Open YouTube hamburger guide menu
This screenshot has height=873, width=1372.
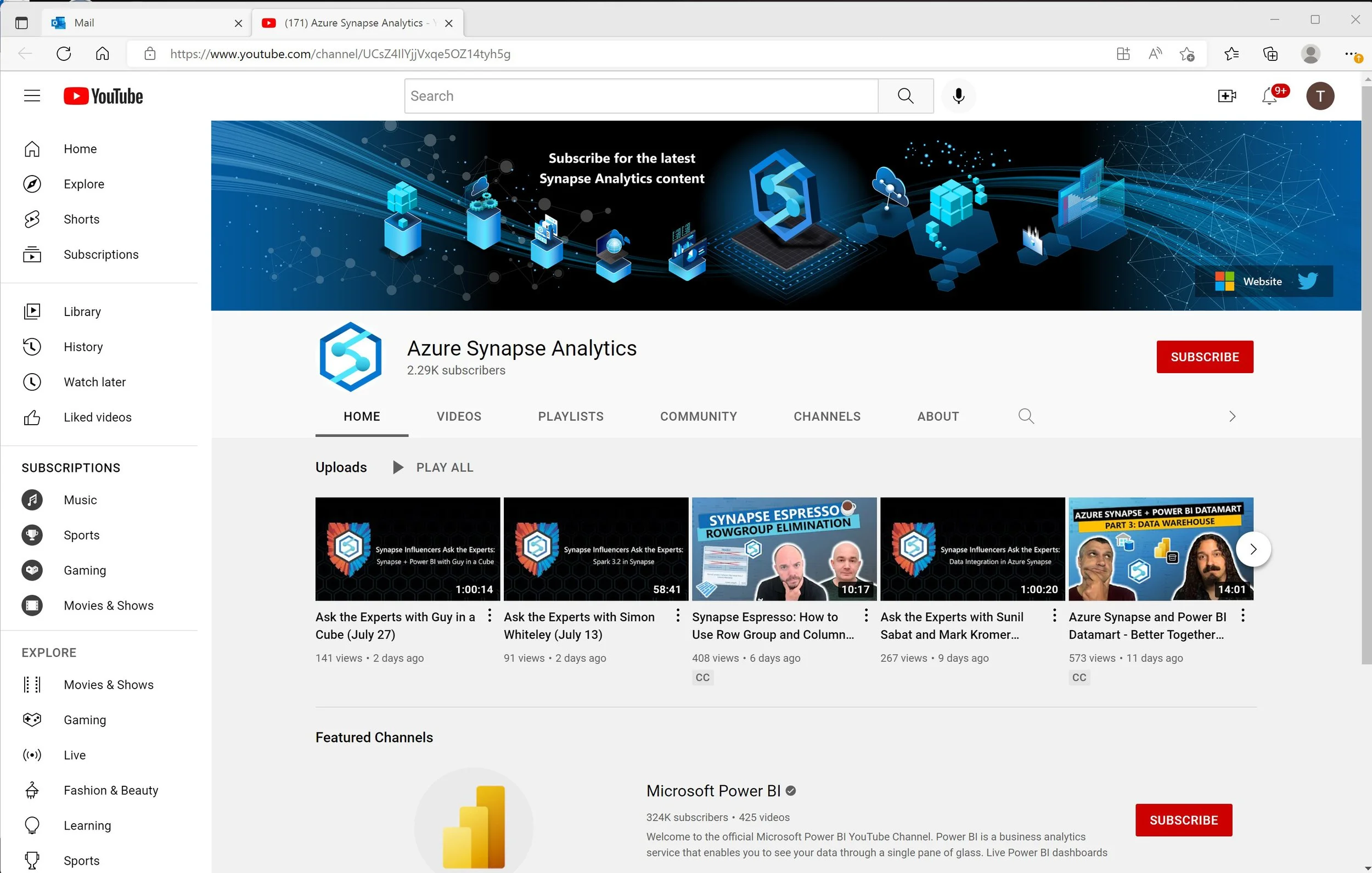click(x=32, y=95)
